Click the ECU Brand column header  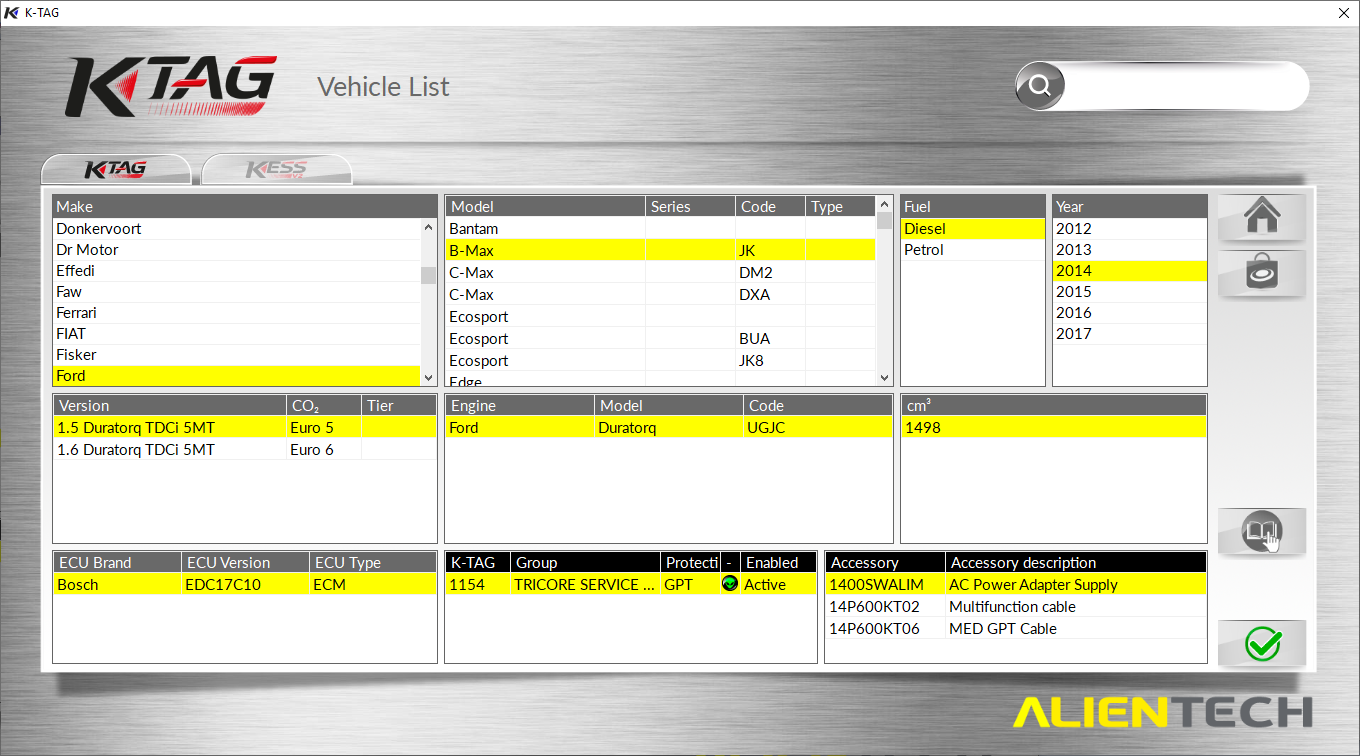point(118,562)
